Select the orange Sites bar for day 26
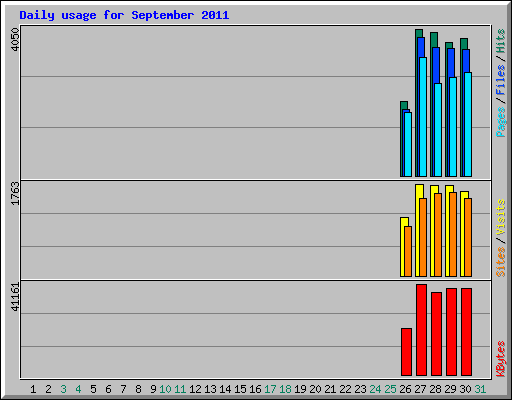Image resolution: width=512 pixels, height=400 pixels. tap(408, 251)
